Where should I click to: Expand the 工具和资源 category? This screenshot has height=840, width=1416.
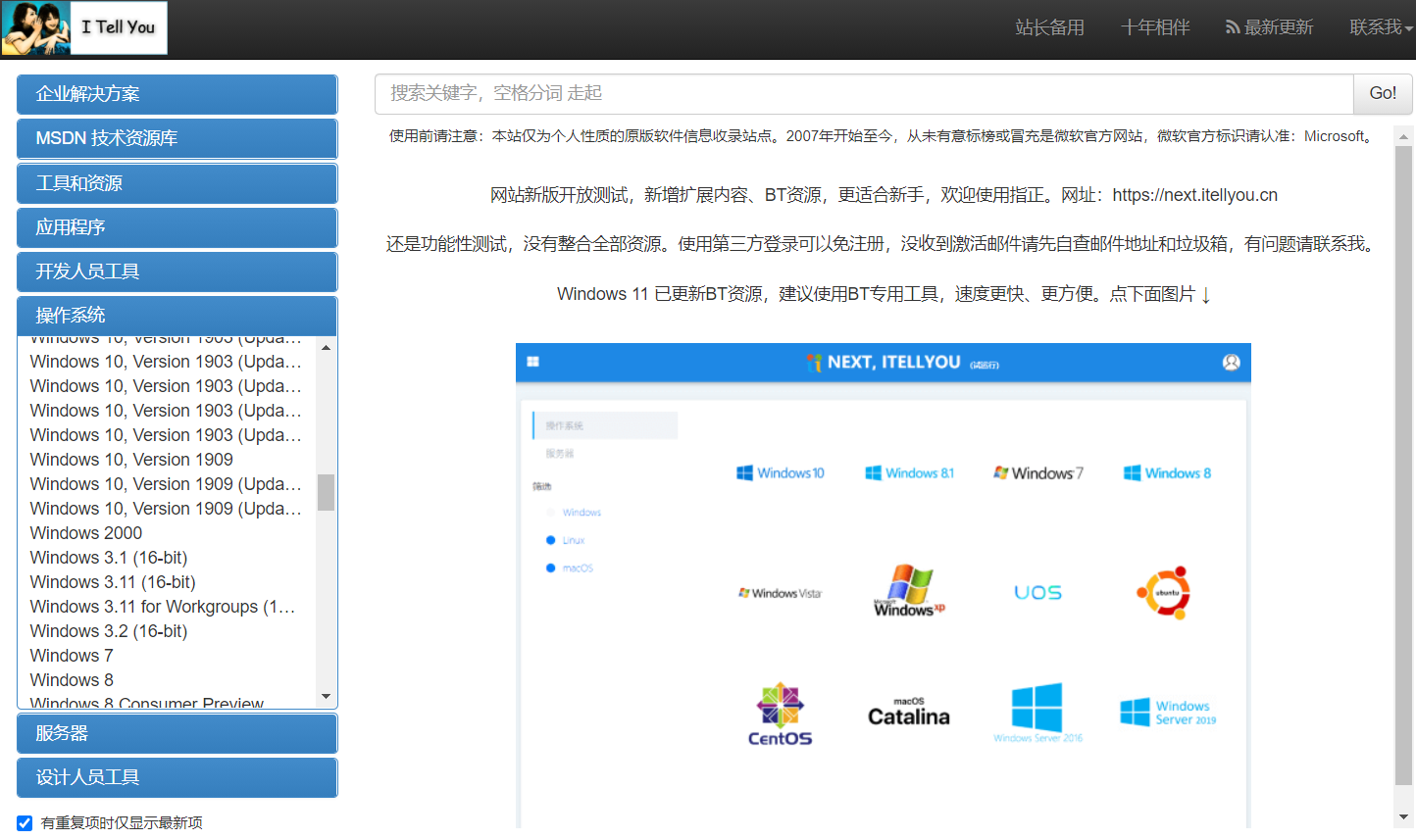(x=177, y=183)
